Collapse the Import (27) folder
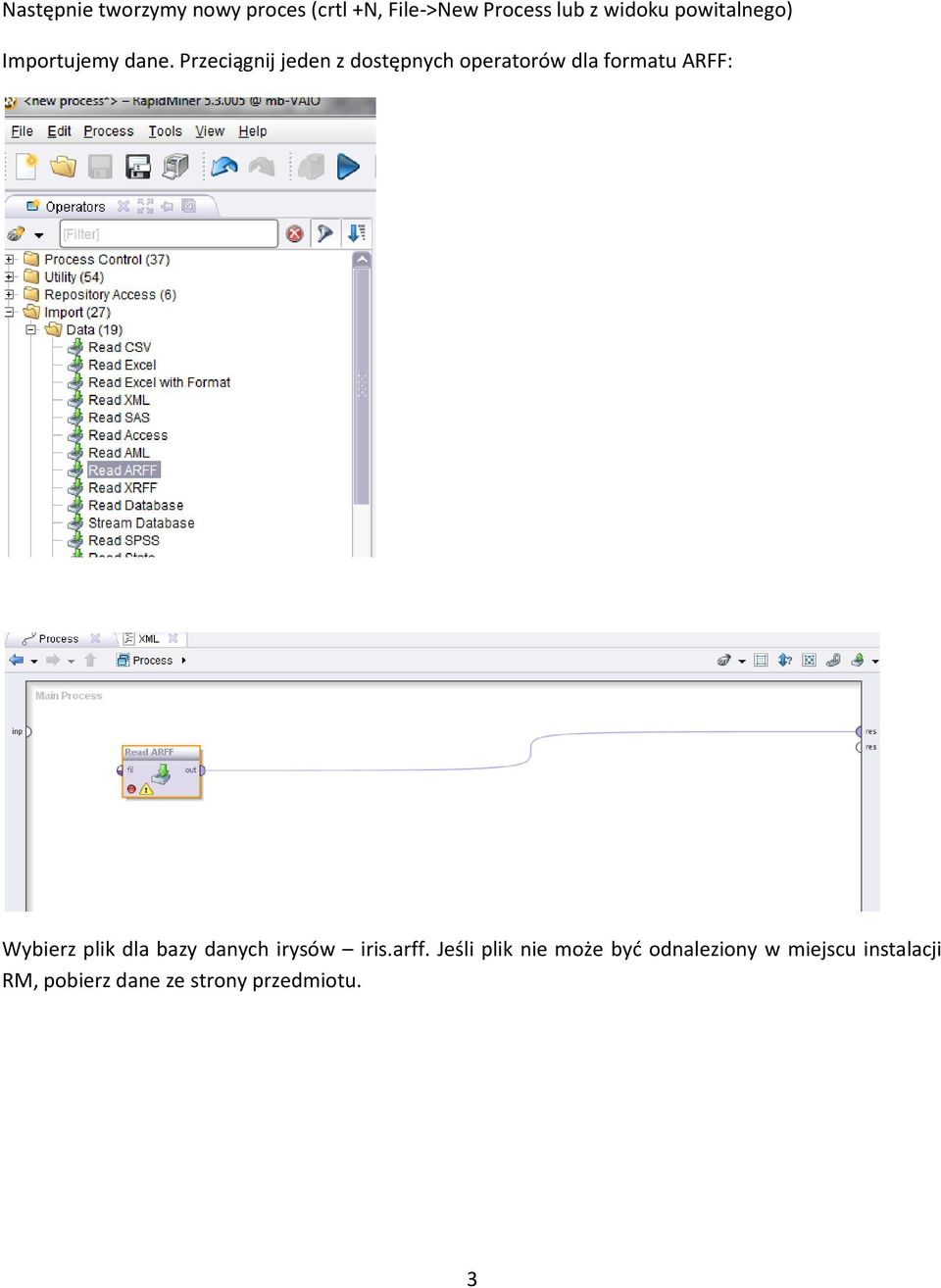Screen dimensions: 941x1288 pos(10,313)
